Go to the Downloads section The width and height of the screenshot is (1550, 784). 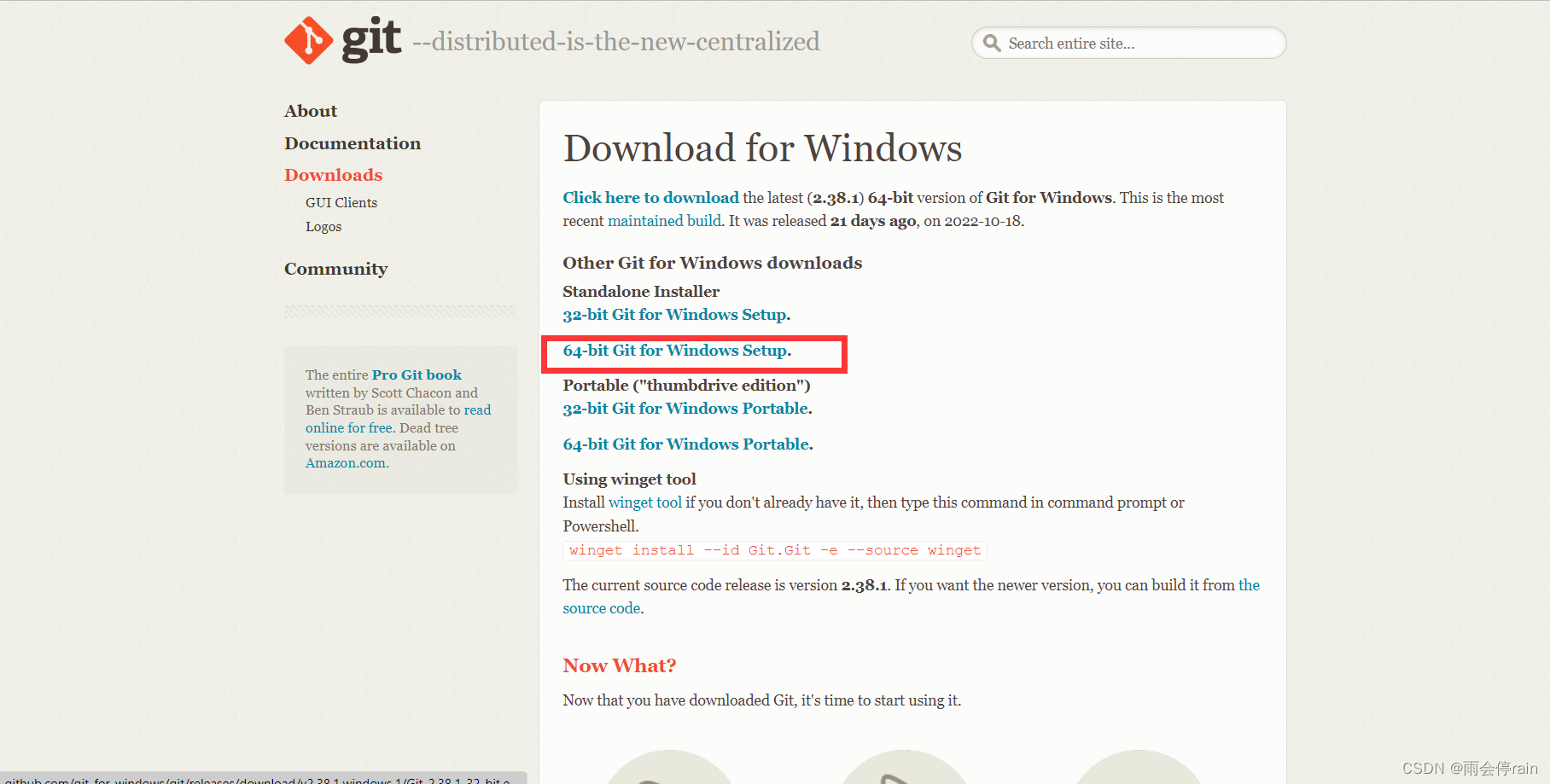[x=334, y=175]
